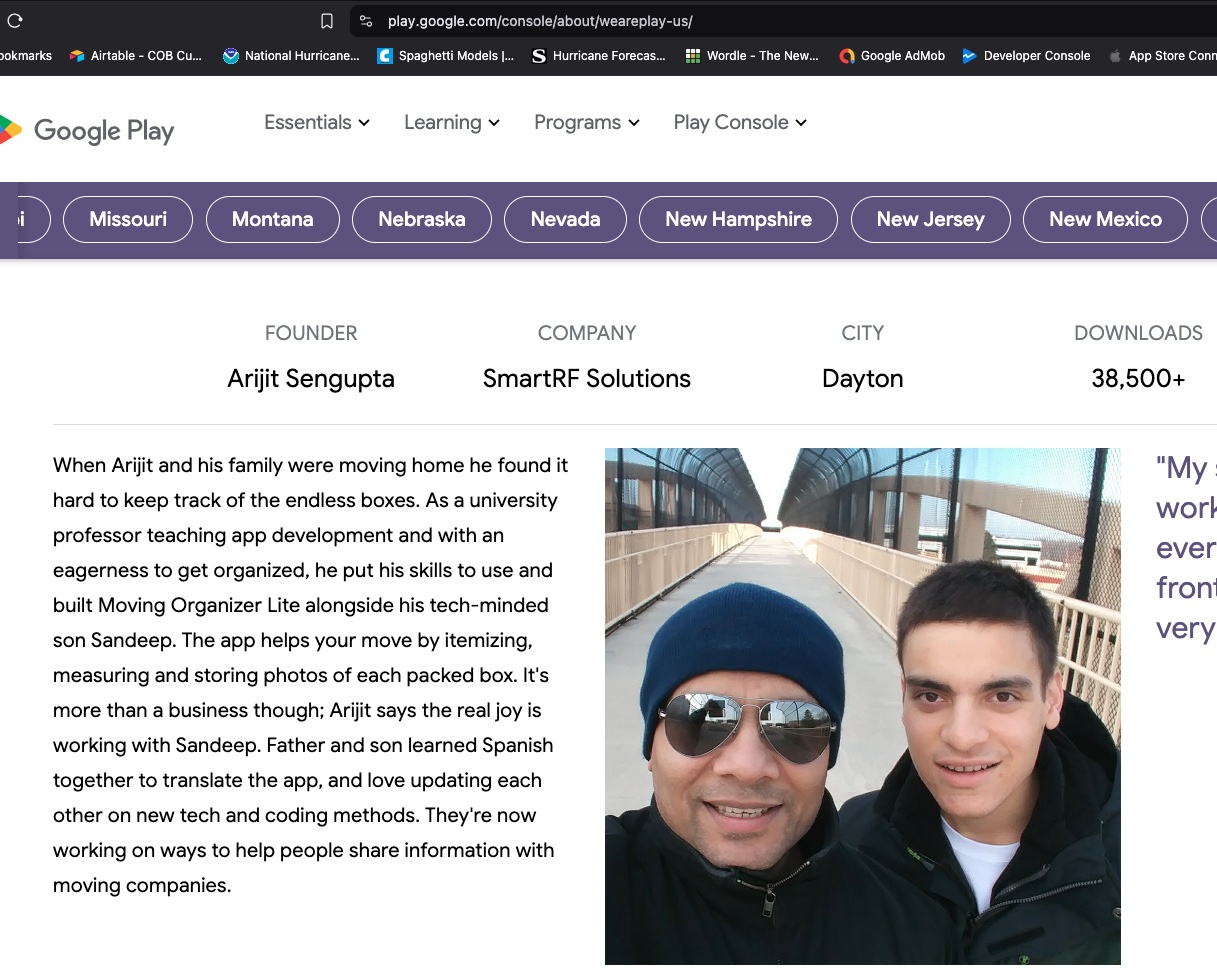Click the CITY heading label
This screenshot has width=1217, height=975.
[x=863, y=333]
